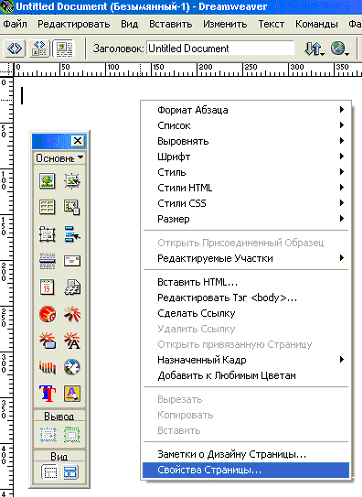Screen dimensions: 362x497
Task: Click the red-blue double T icon
Action: [x=47, y=394]
